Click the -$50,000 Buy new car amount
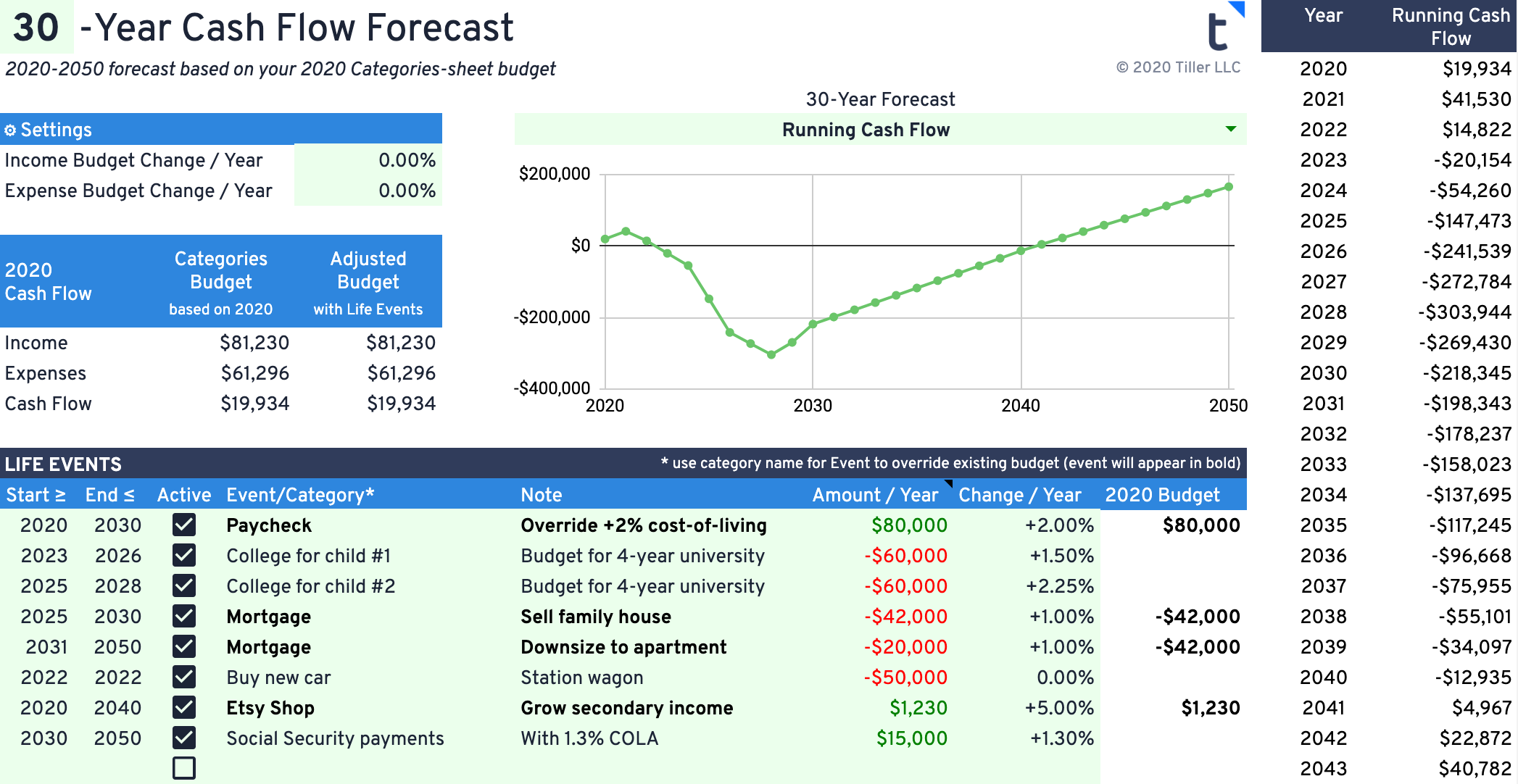This screenshot has height=784, width=1518. click(x=905, y=677)
